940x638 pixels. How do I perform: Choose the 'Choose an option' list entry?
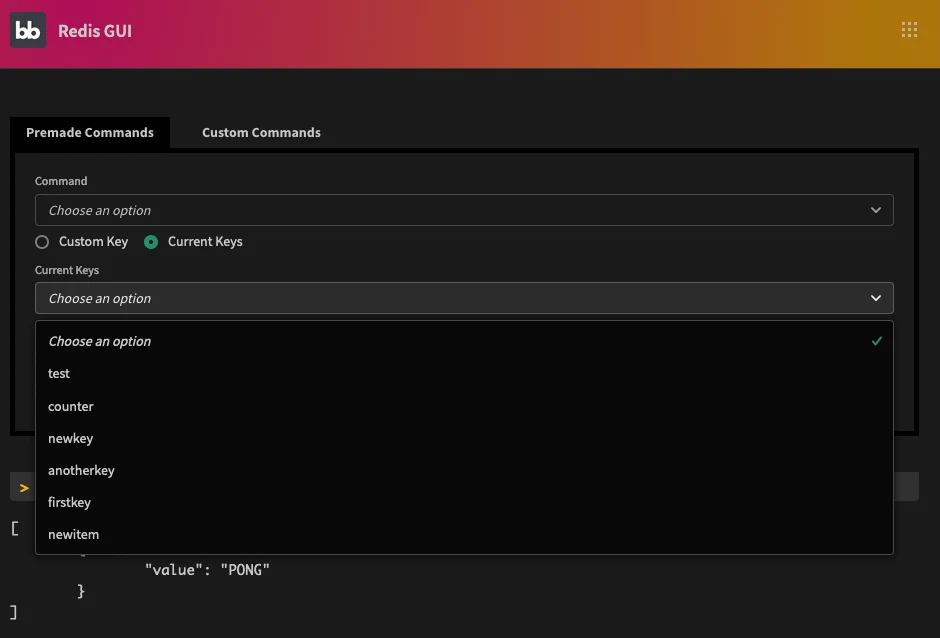(x=464, y=341)
